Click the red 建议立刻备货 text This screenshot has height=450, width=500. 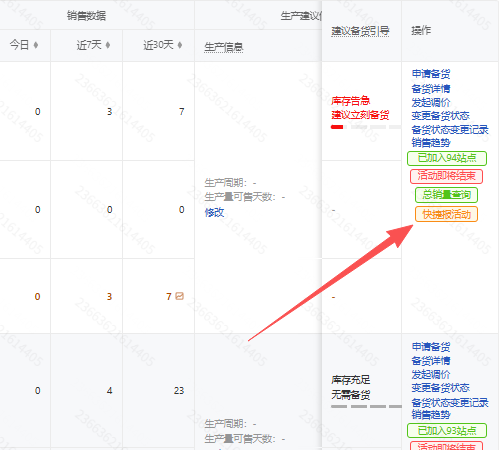coord(360,115)
